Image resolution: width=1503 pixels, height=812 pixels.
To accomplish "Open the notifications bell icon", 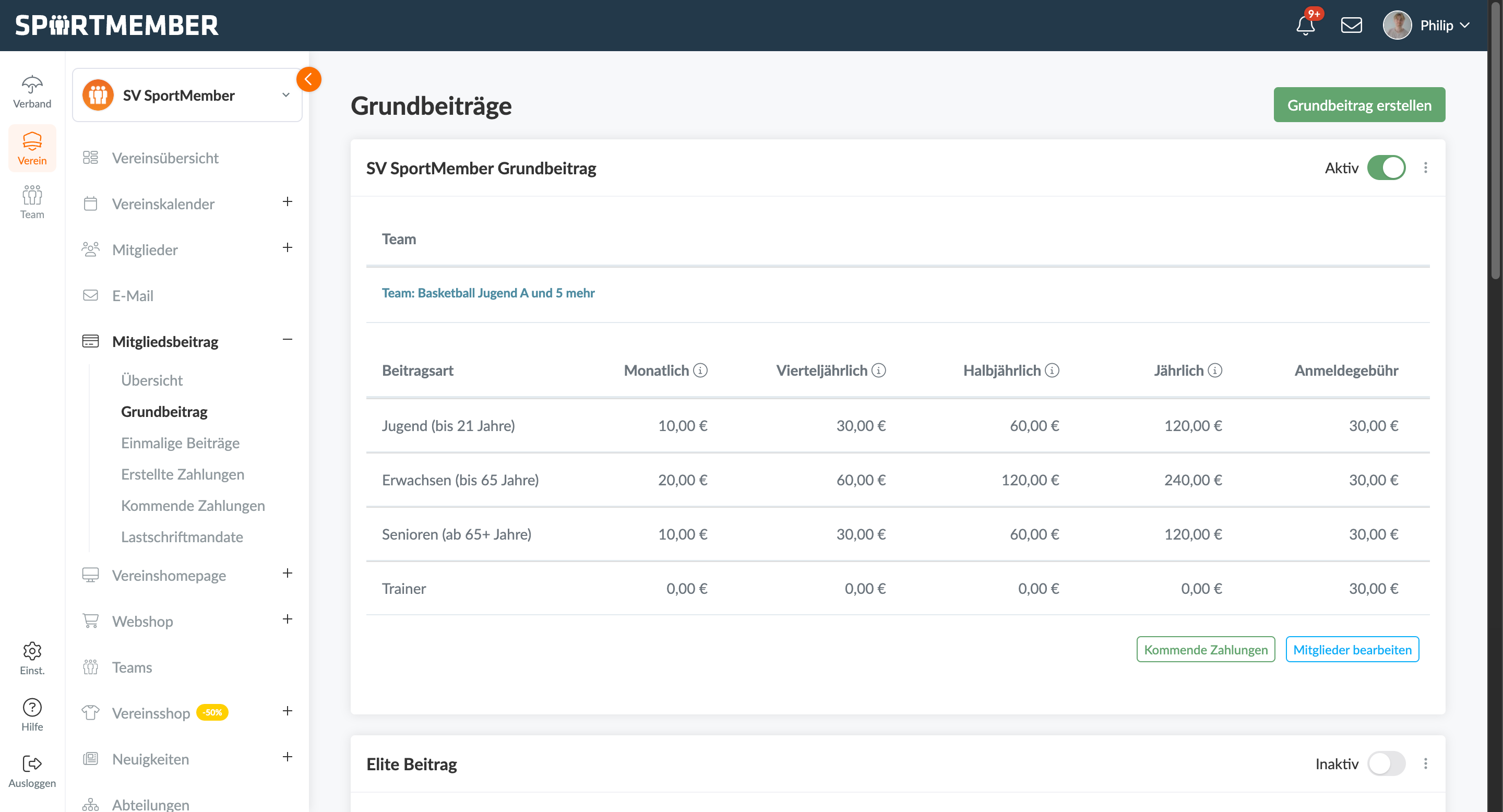I will 1305,26.
